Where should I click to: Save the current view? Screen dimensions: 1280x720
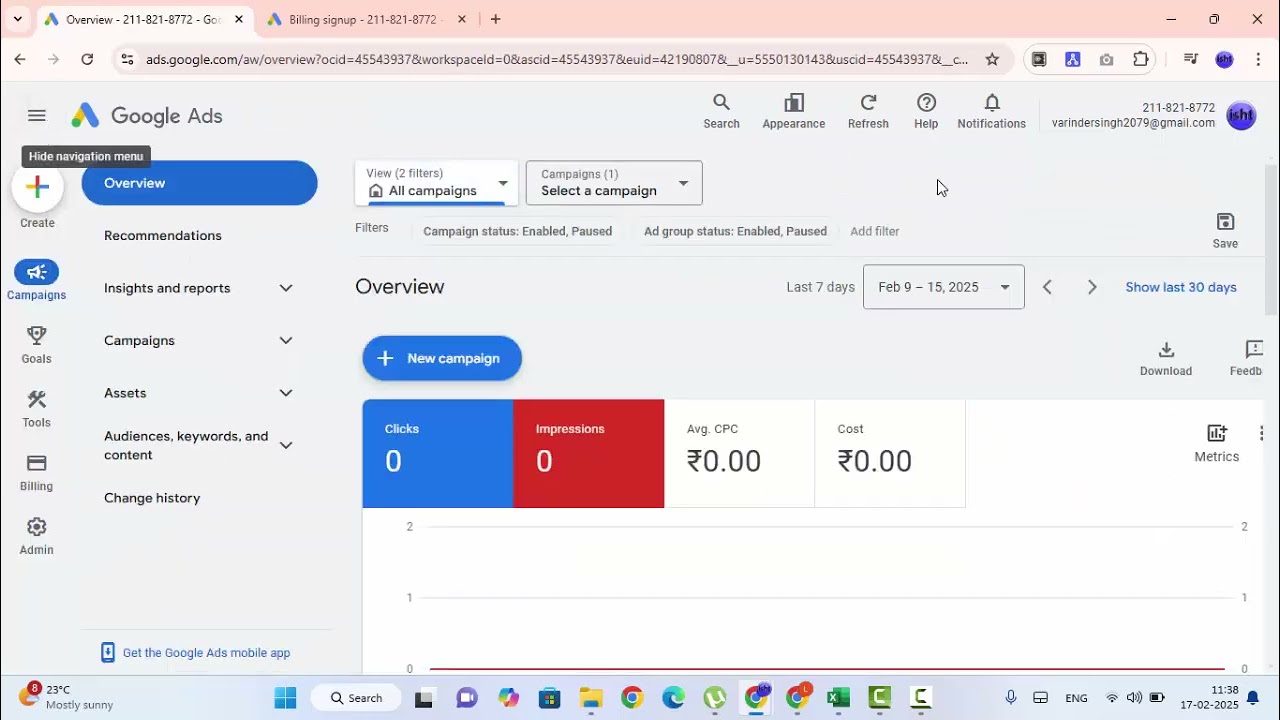pyautogui.click(x=1225, y=230)
